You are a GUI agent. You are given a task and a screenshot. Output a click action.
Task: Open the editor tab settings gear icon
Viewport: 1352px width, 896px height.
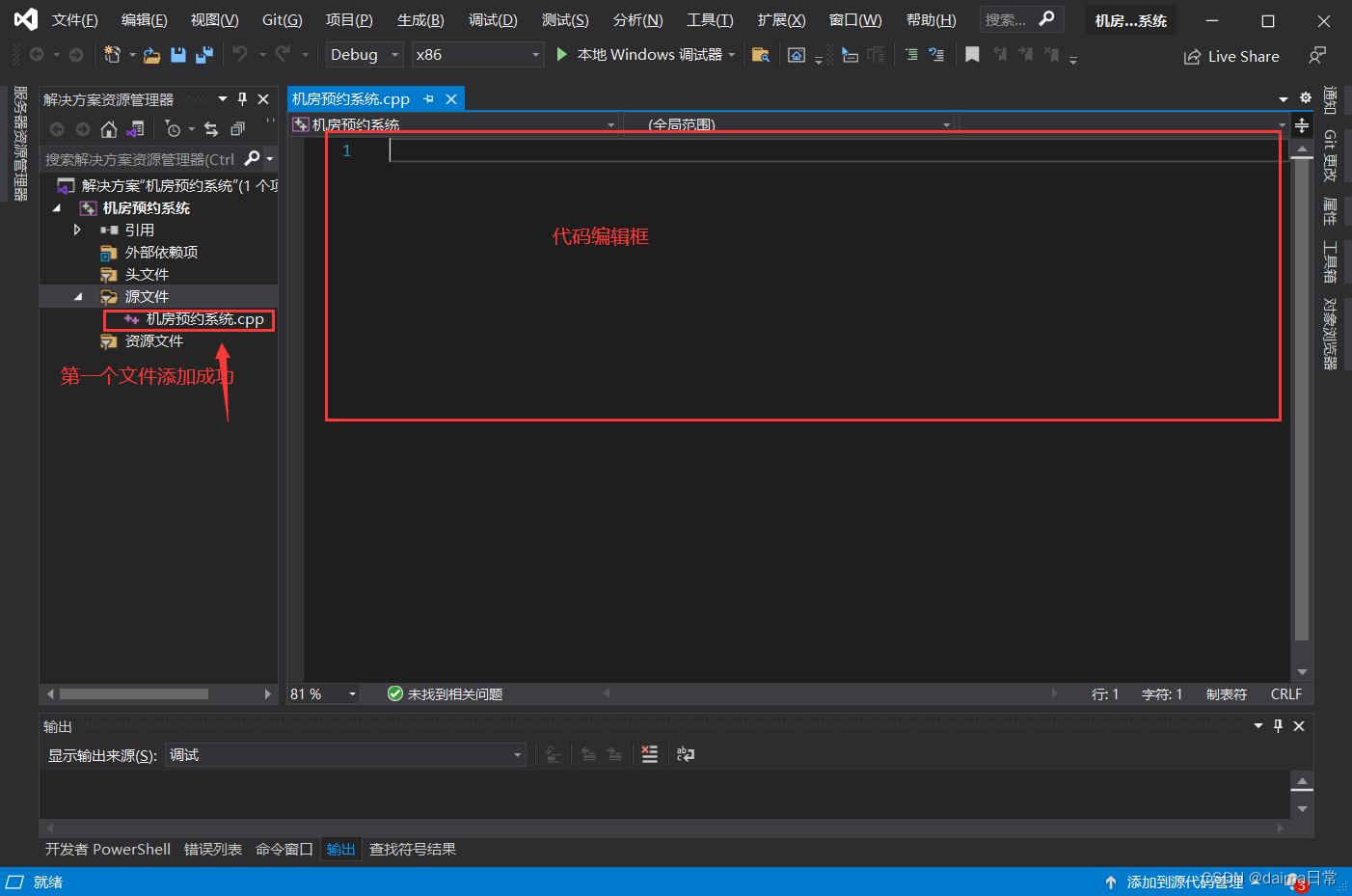(1306, 98)
